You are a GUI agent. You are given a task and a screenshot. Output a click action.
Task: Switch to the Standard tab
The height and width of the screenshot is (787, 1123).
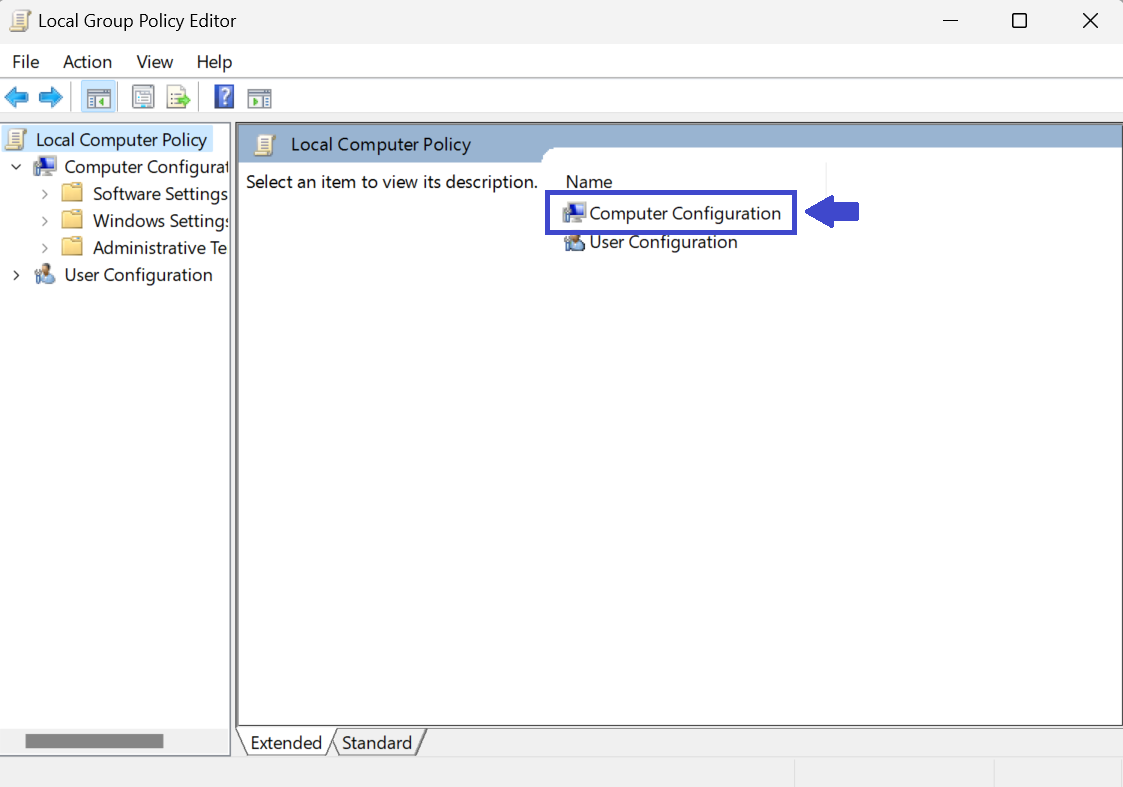click(377, 743)
